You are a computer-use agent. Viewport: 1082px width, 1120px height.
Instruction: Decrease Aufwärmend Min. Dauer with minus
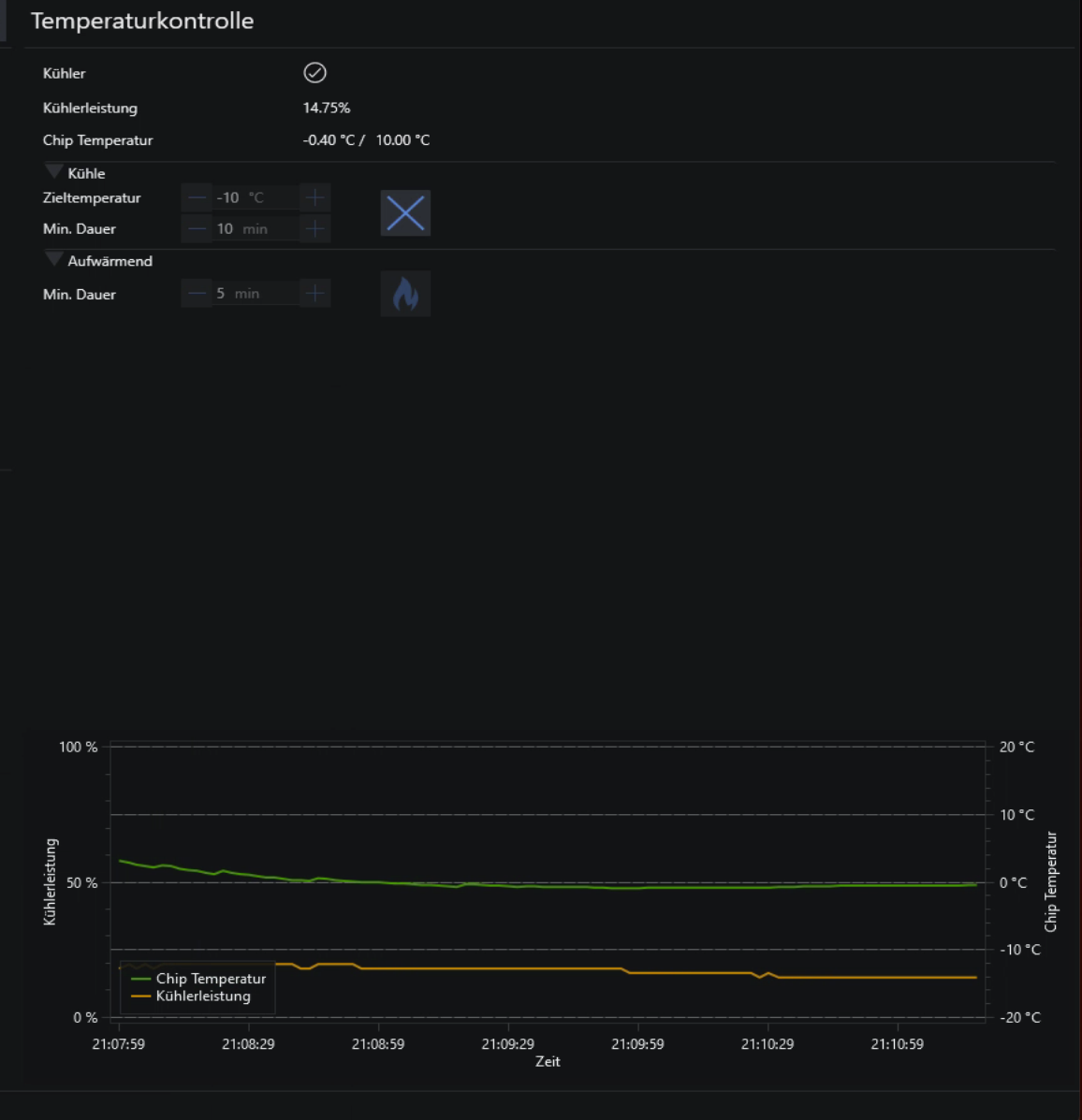[x=197, y=294]
